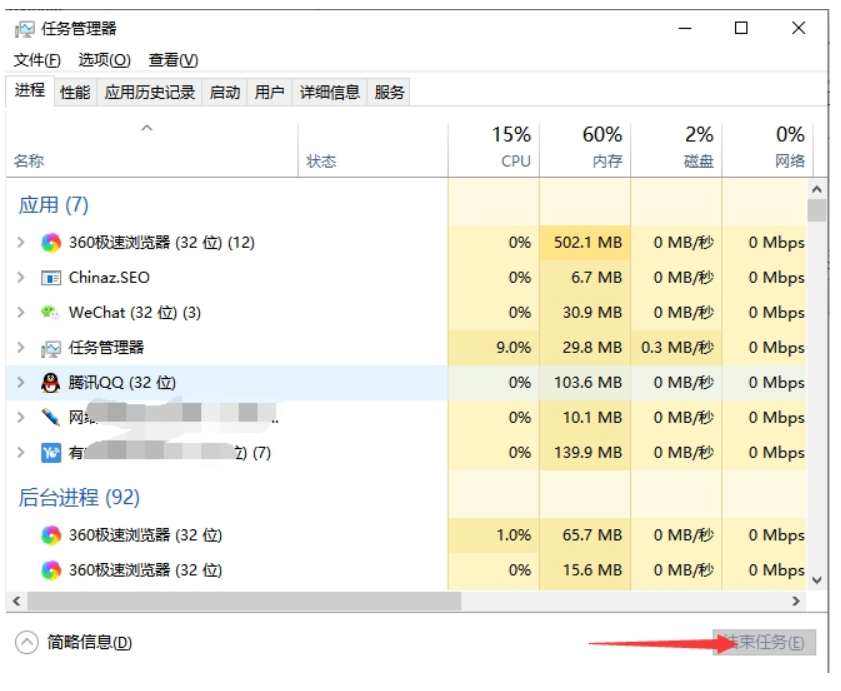
Task: Click the blue pen app icon
Action: (x=51, y=417)
